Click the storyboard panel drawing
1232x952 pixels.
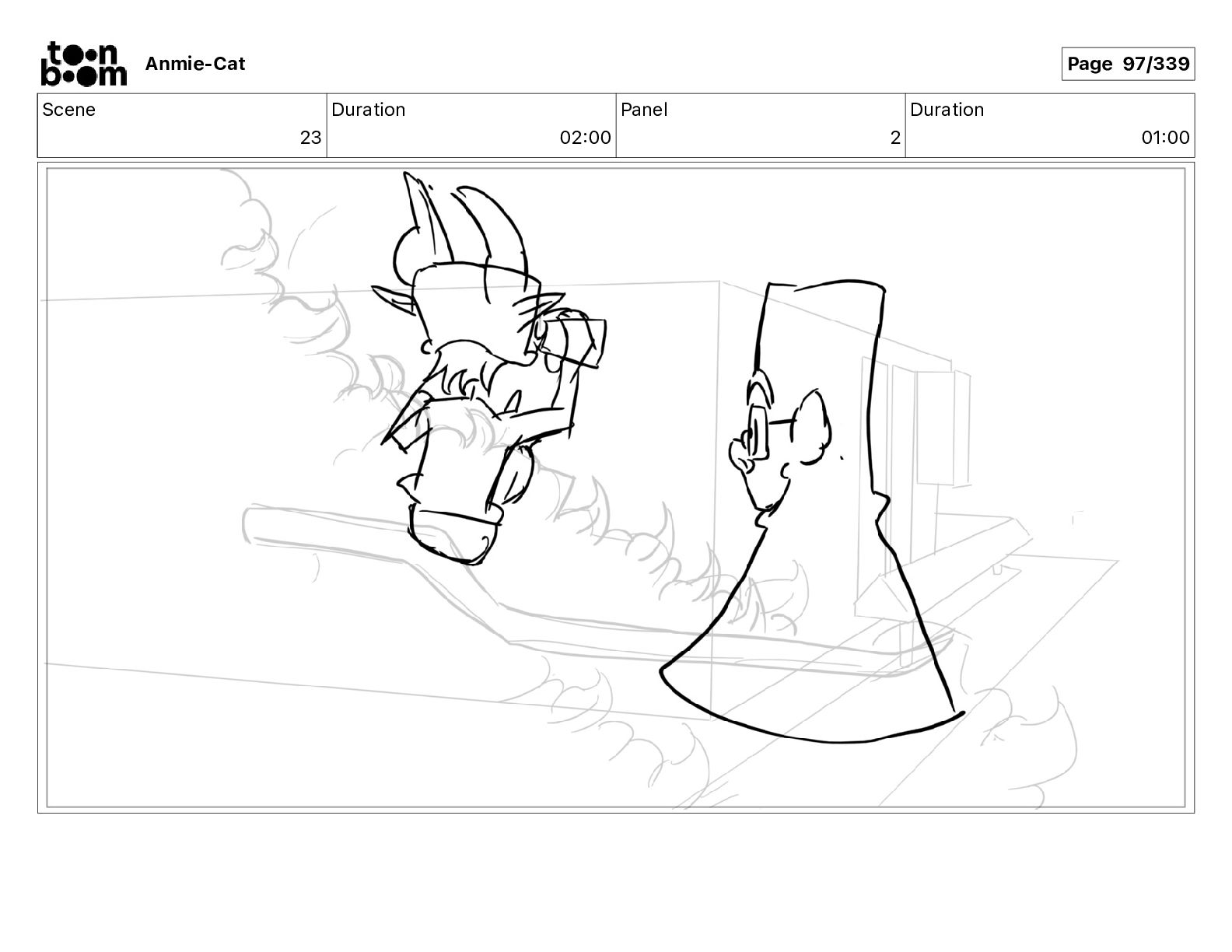[x=616, y=488]
